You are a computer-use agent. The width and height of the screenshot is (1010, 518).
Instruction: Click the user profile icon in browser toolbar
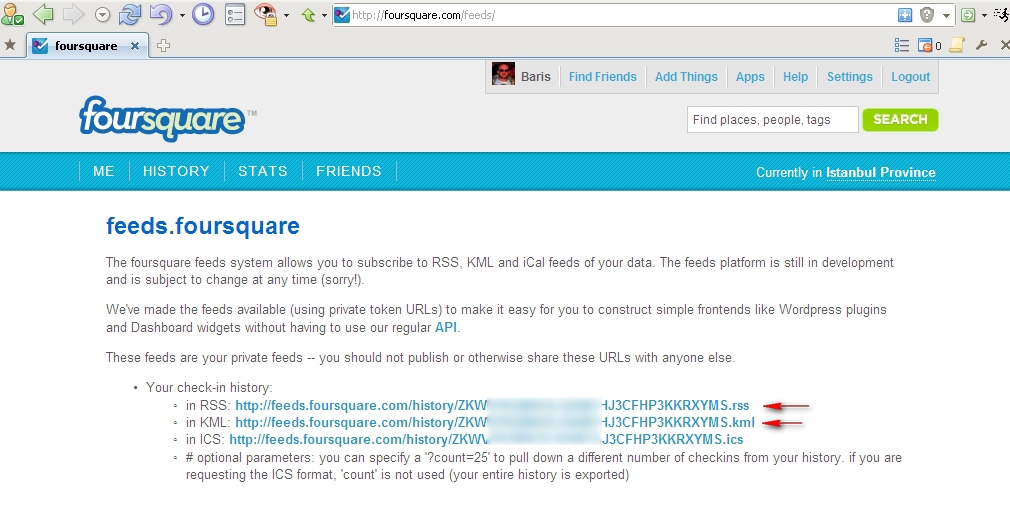[13, 14]
